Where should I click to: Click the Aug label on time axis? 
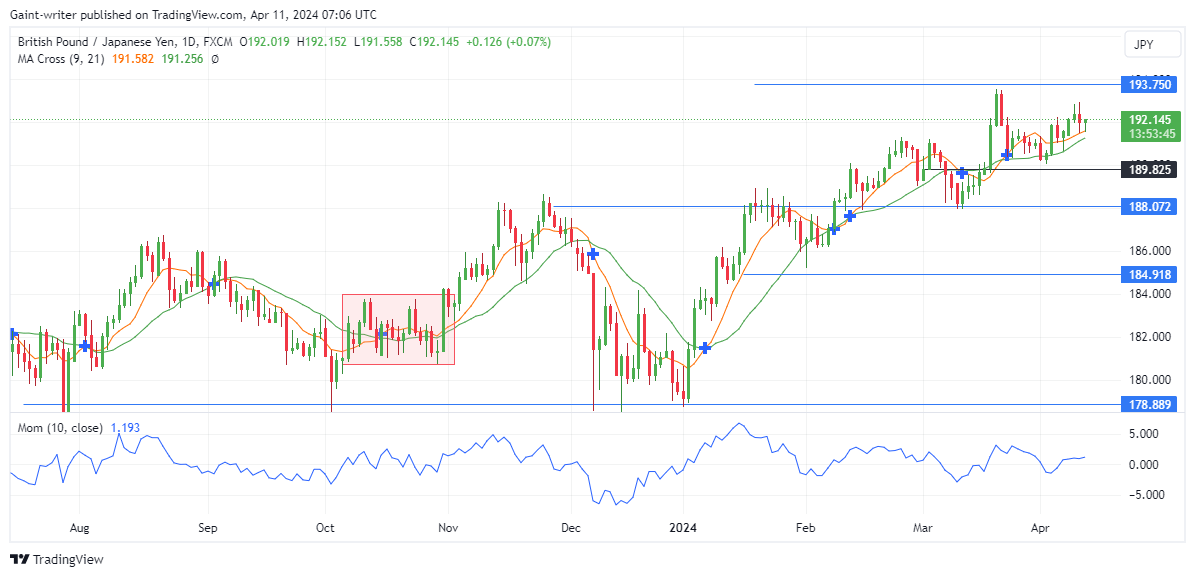pyautogui.click(x=79, y=527)
